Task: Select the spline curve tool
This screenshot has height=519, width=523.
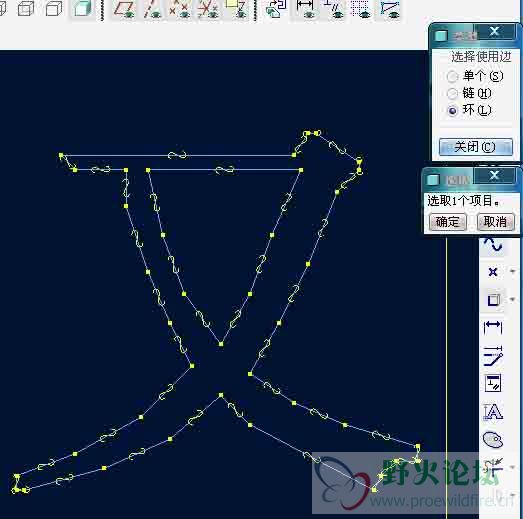Action: (x=493, y=245)
